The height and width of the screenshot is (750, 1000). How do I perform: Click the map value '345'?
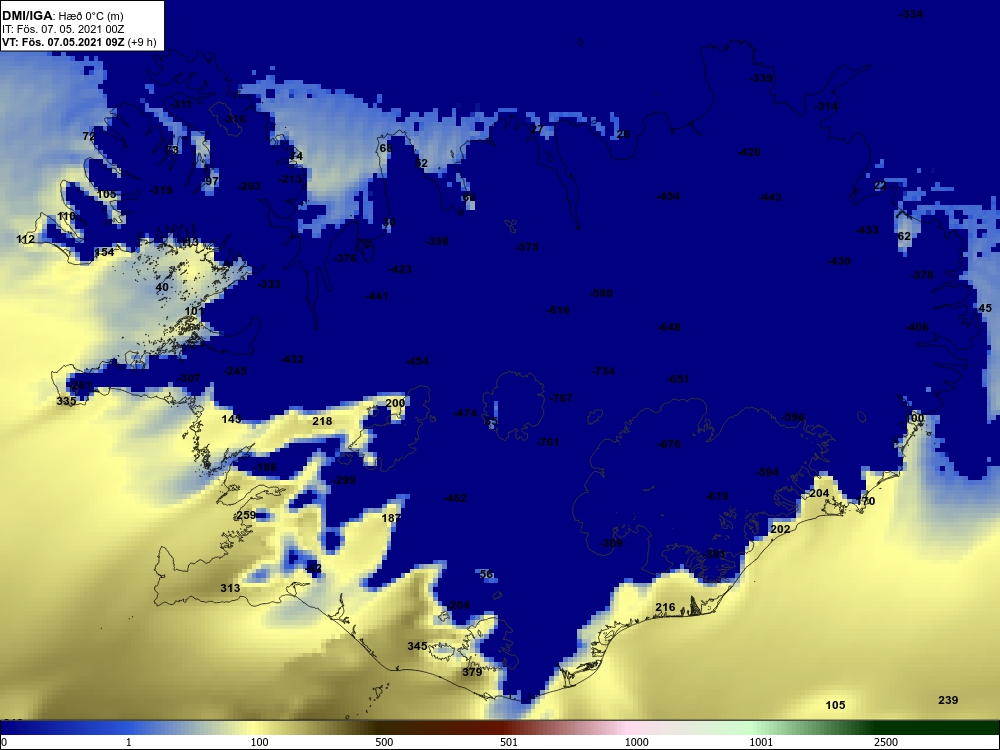pyautogui.click(x=417, y=646)
